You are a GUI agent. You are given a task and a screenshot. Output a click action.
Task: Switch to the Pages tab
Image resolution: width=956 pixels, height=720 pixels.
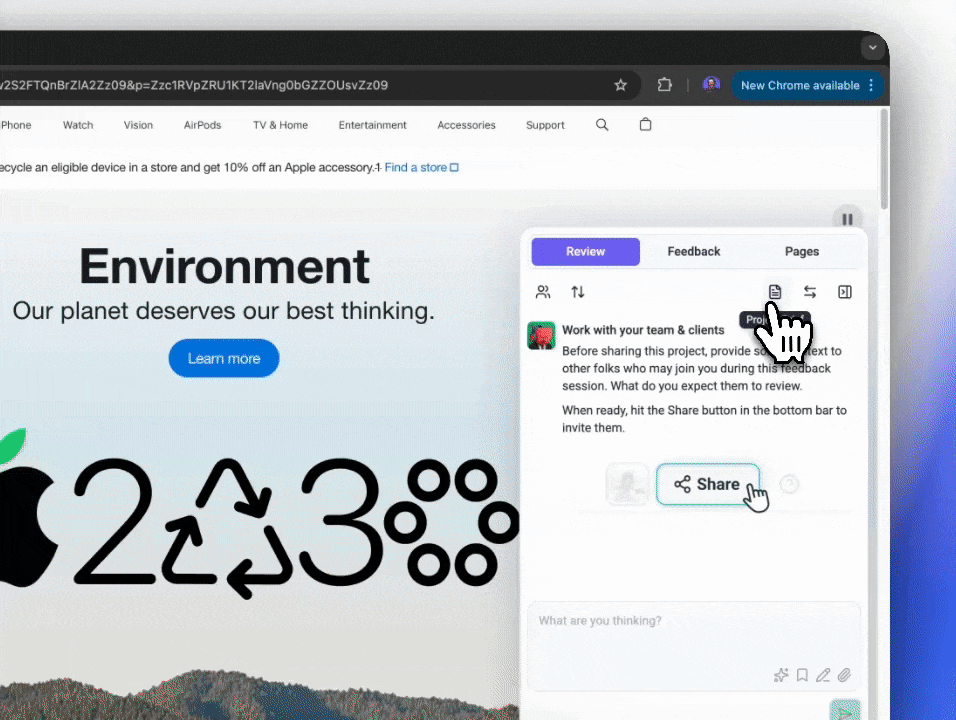(x=802, y=252)
